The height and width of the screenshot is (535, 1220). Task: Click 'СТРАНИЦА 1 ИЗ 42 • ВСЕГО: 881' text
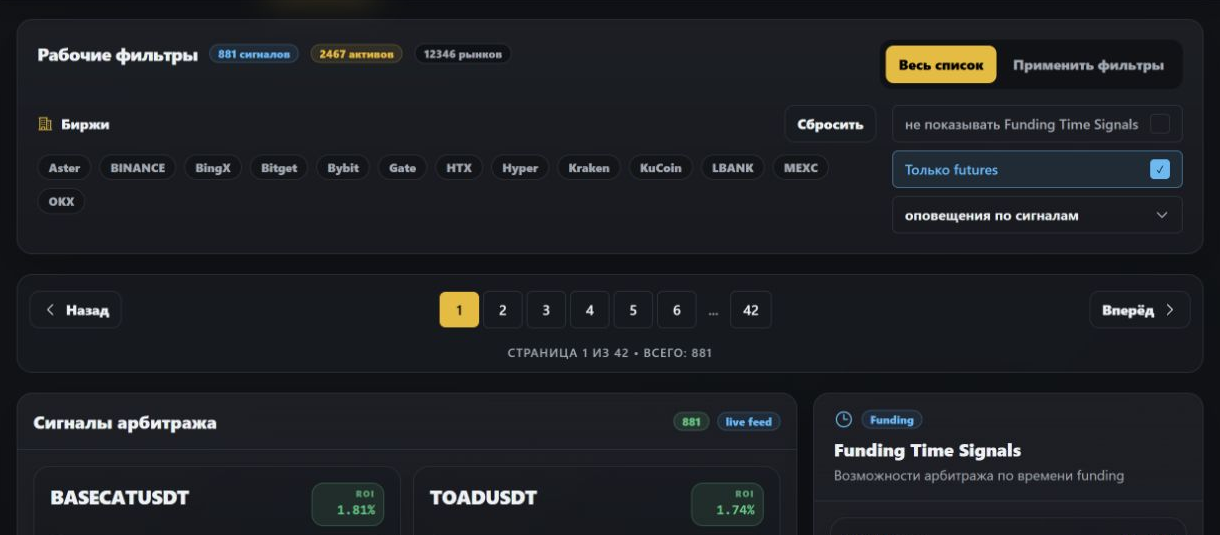click(610, 353)
